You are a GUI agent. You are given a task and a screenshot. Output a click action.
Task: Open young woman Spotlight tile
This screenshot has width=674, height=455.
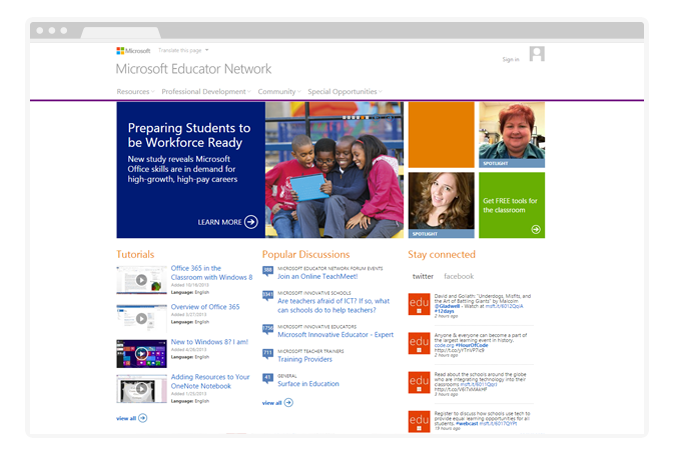(441, 205)
